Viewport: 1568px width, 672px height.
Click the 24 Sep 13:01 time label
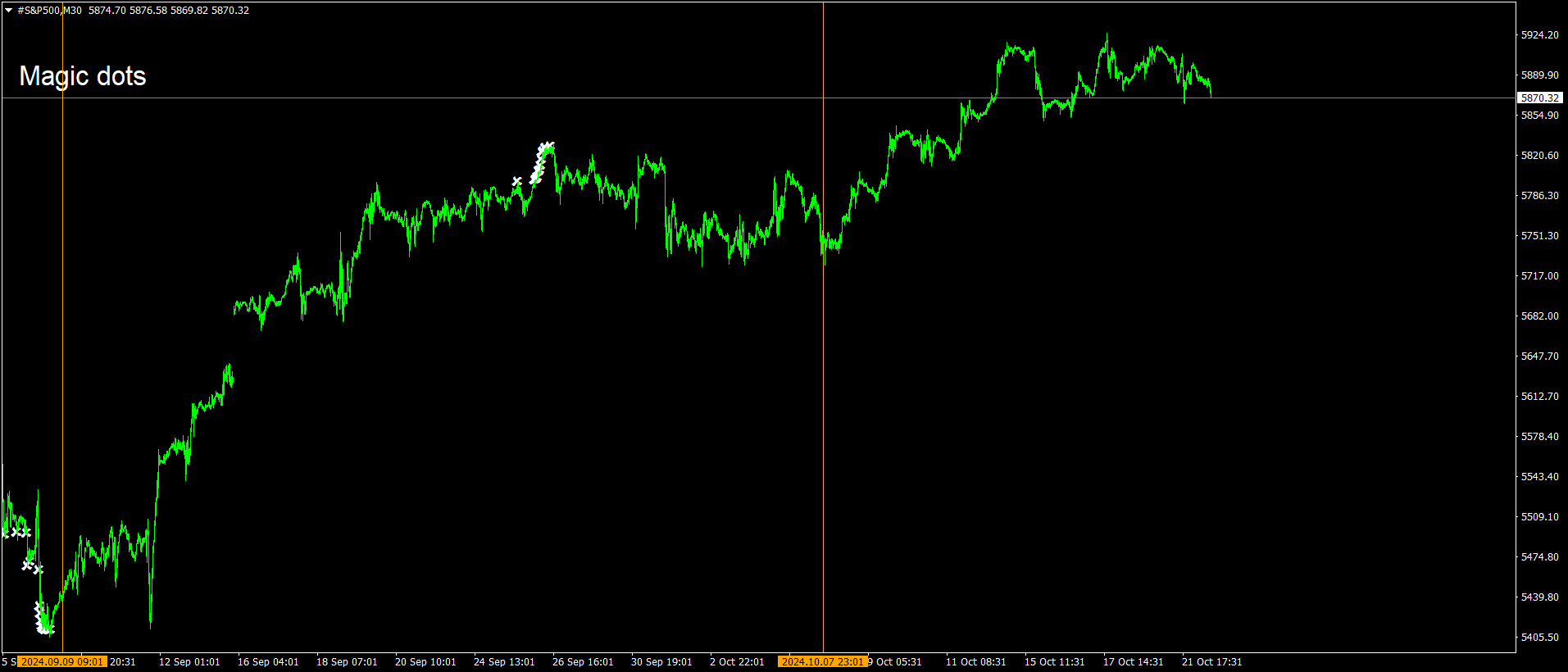pos(504,662)
